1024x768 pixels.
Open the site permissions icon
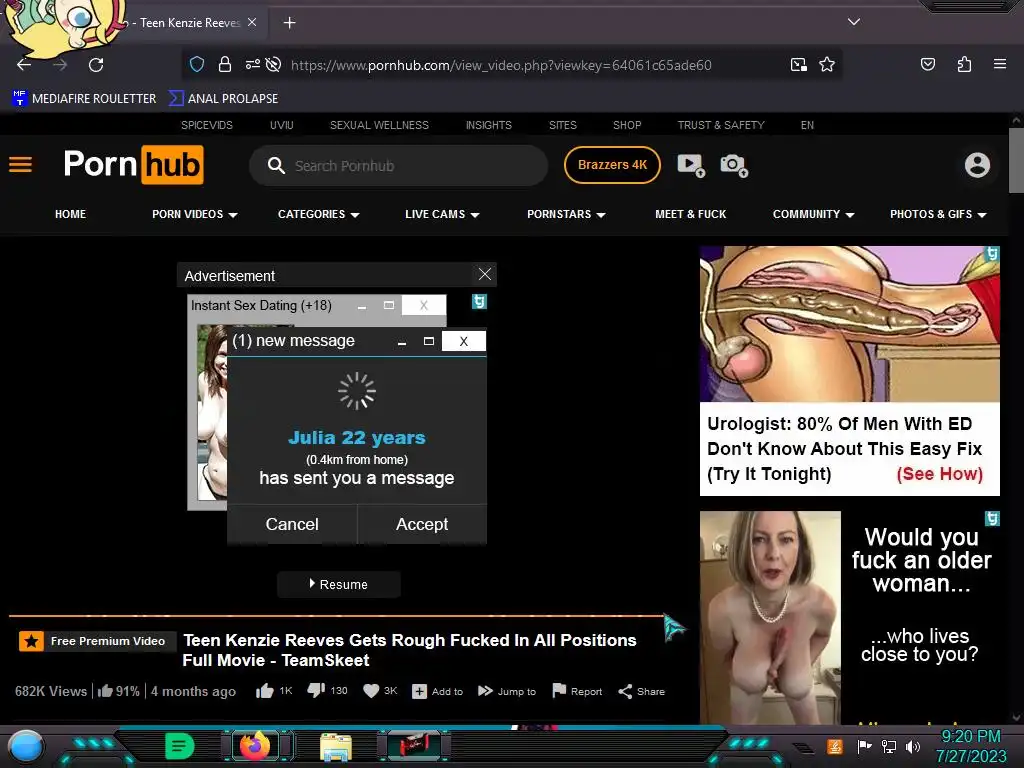coord(253,64)
